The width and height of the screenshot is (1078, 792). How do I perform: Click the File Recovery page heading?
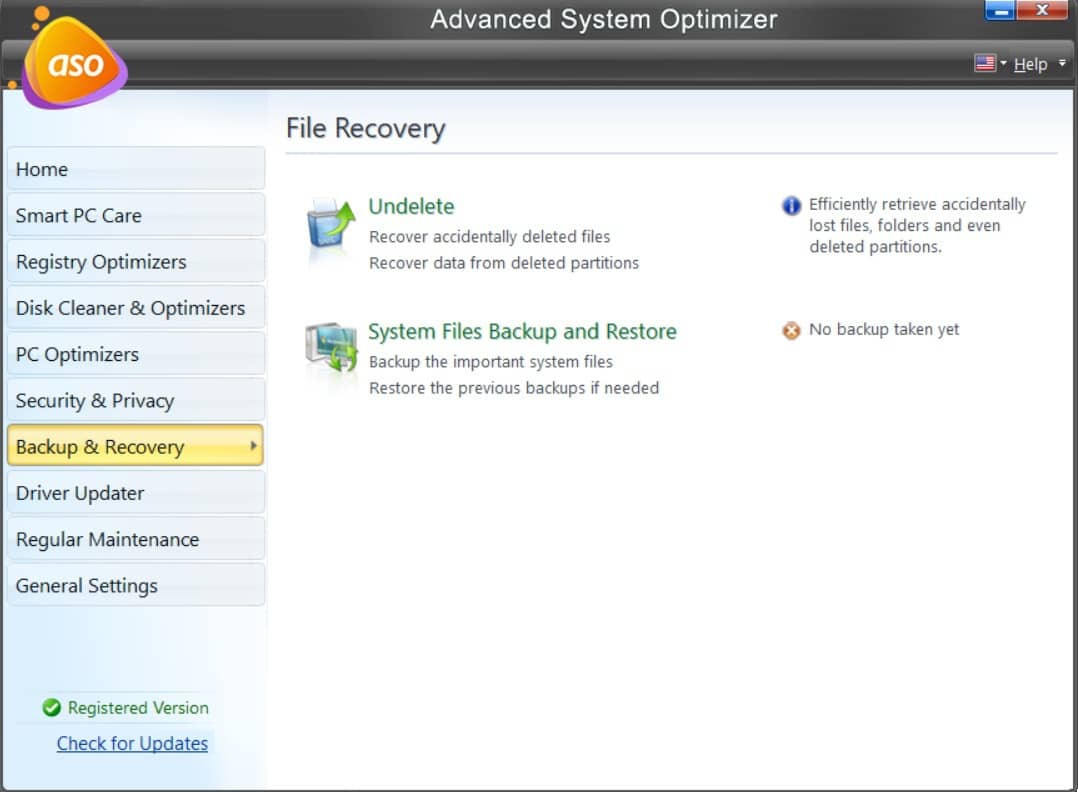tap(366, 128)
